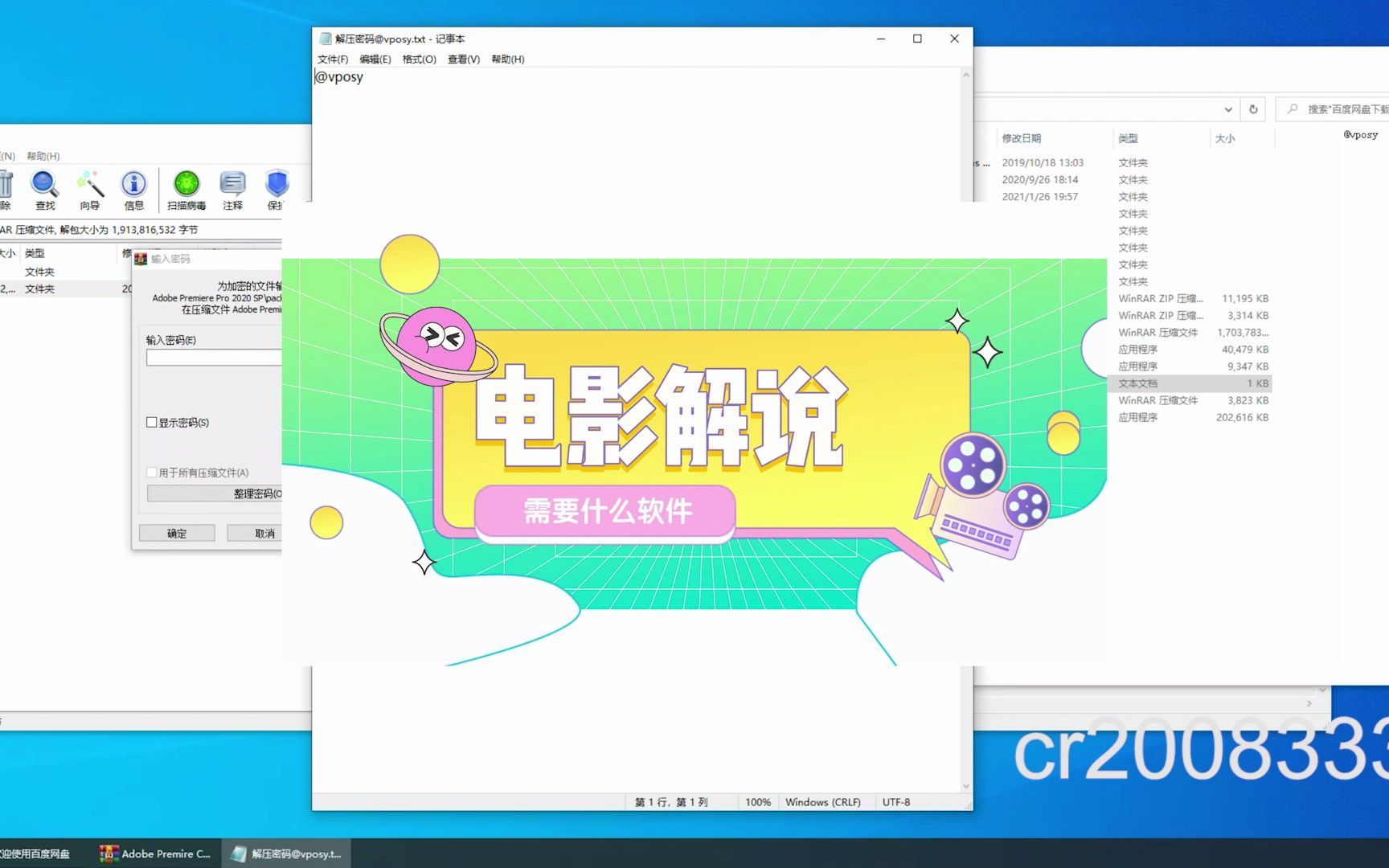Open the 格式(O) menu in Notepad
This screenshot has height=868, width=1389.
point(419,59)
